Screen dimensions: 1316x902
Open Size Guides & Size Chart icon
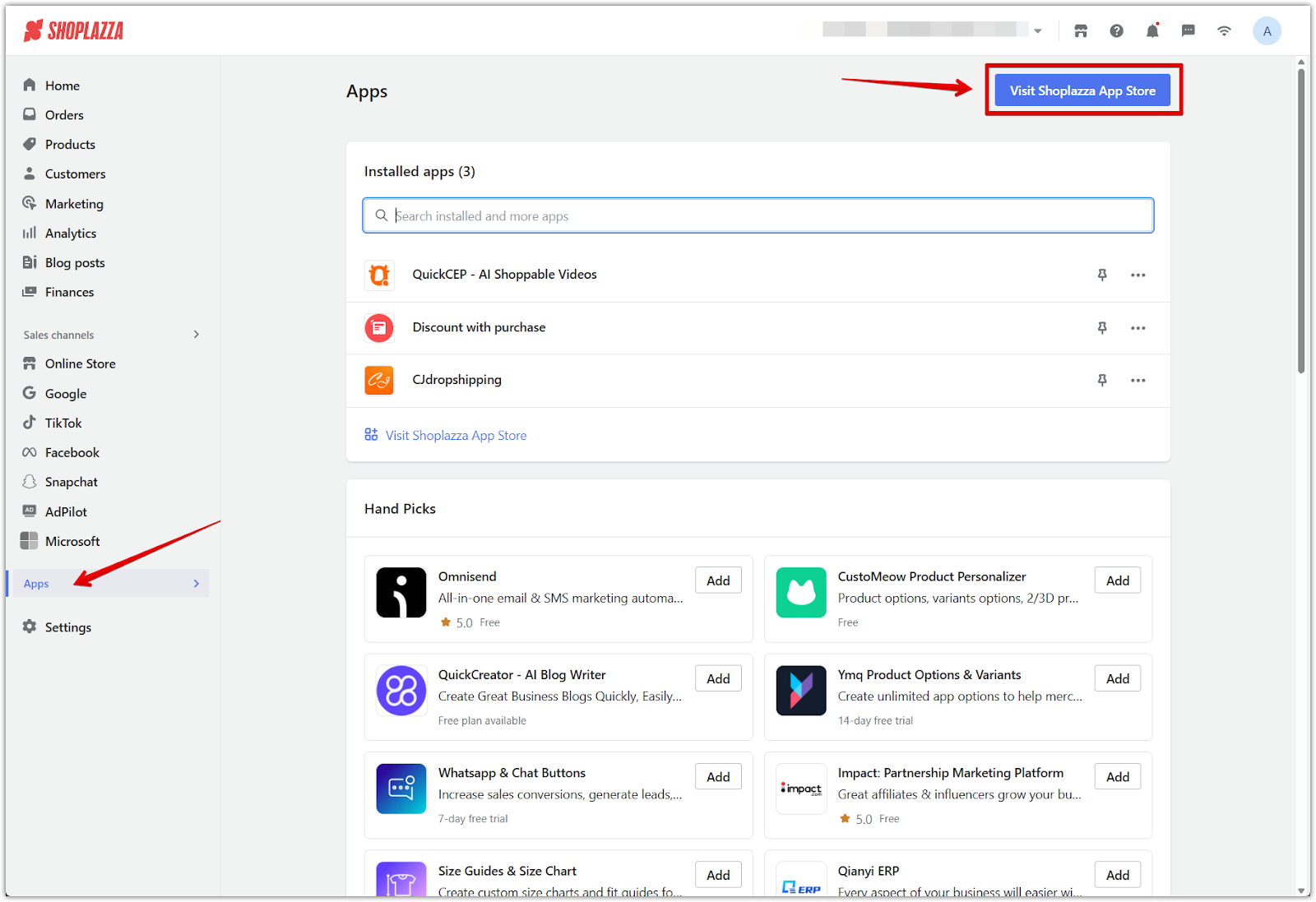[x=401, y=880]
